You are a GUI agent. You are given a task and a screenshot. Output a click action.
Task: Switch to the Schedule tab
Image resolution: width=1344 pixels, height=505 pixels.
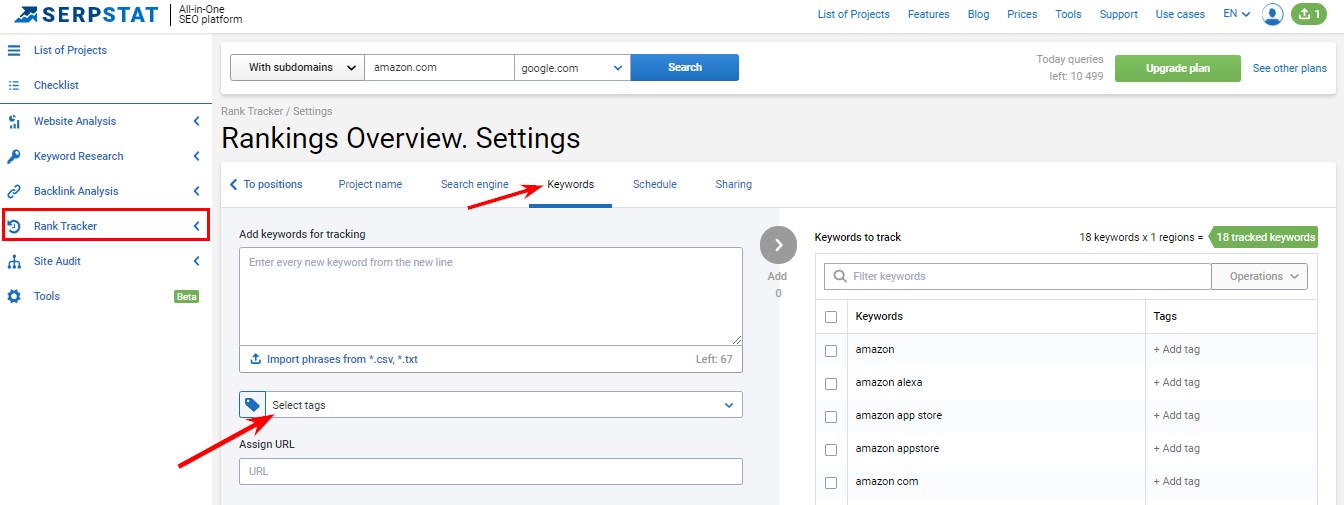(655, 184)
